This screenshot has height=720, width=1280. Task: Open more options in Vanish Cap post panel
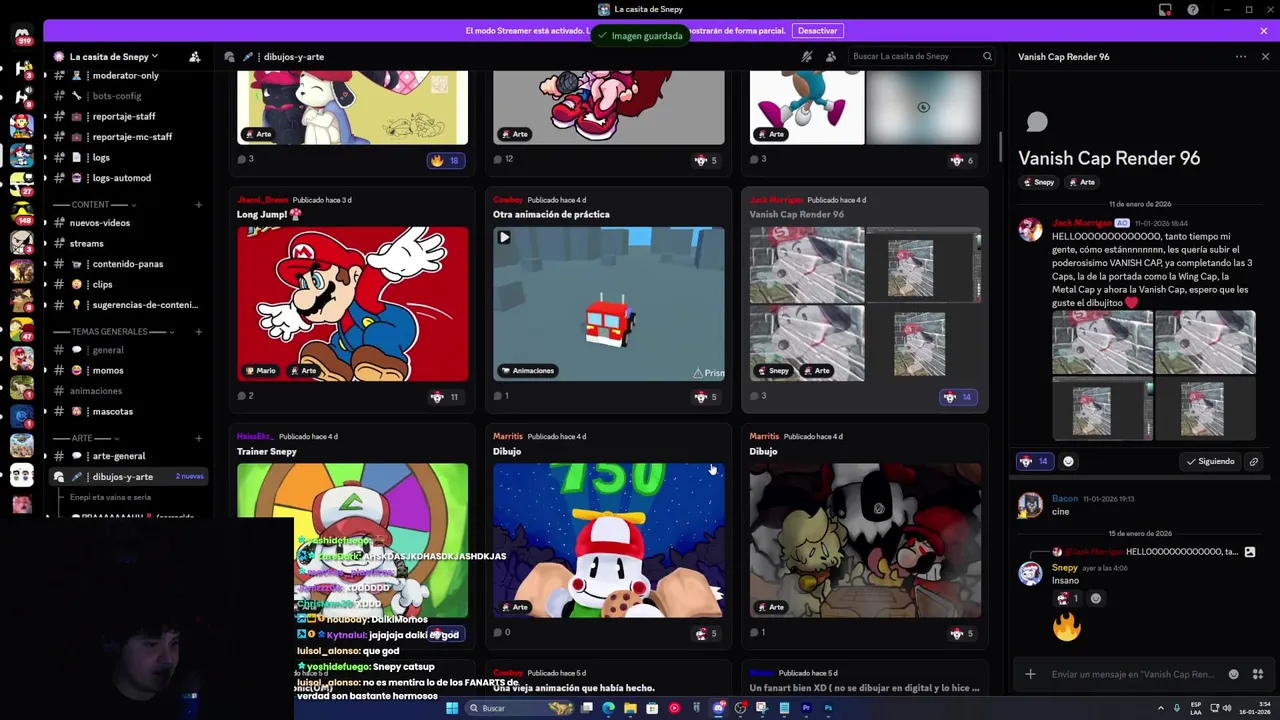(1241, 57)
